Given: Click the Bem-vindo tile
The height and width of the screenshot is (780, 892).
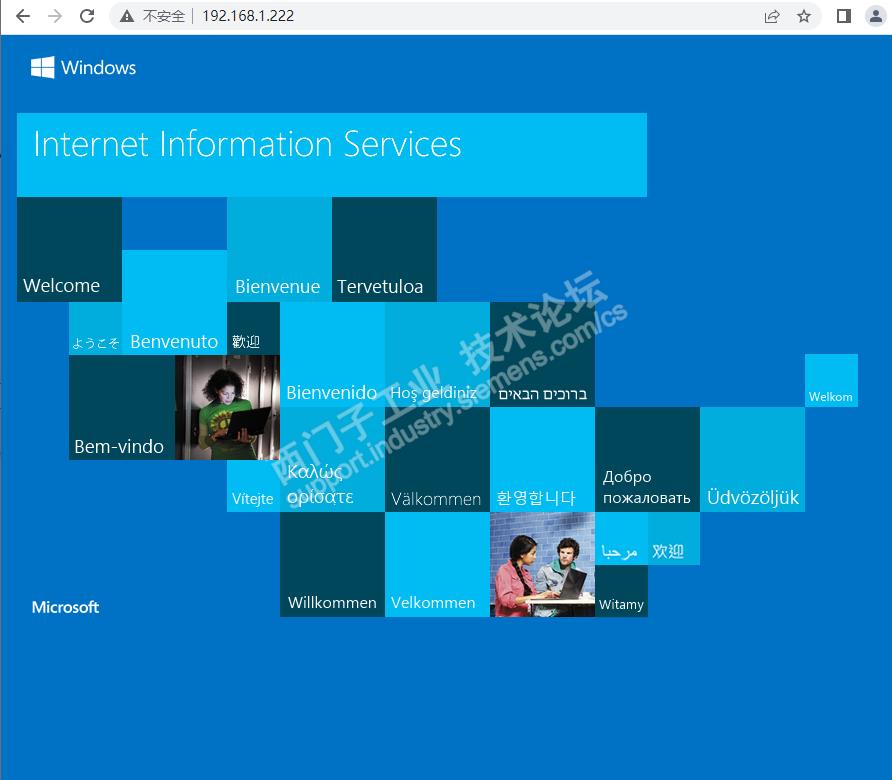Looking at the screenshot, I should 122,407.
